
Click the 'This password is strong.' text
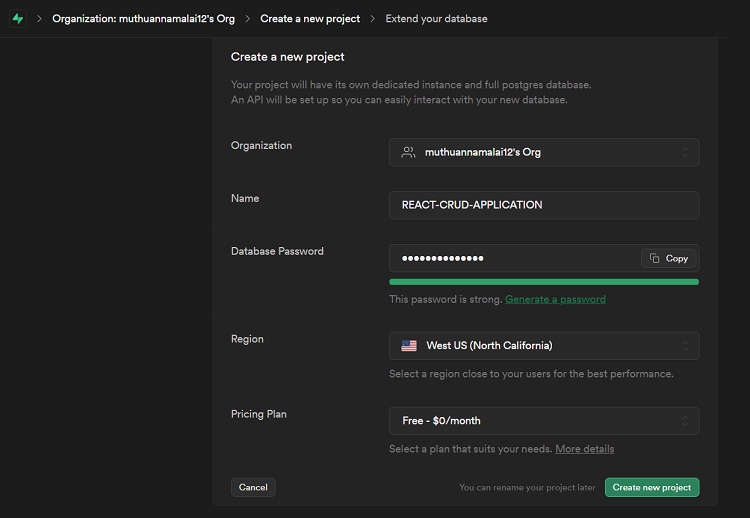[x=445, y=299]
